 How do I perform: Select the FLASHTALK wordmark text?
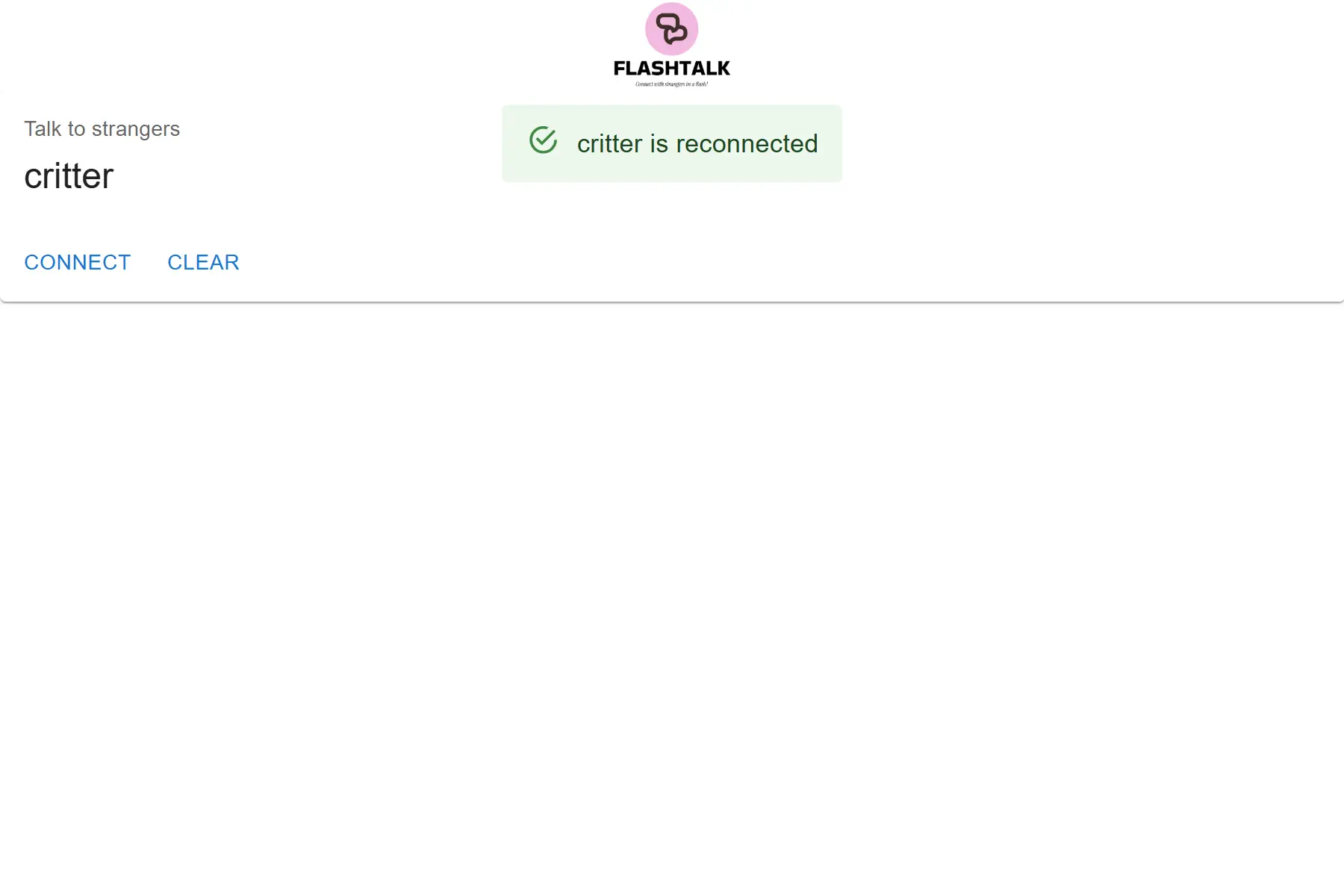pyautogui.click(x=671, y=68)
